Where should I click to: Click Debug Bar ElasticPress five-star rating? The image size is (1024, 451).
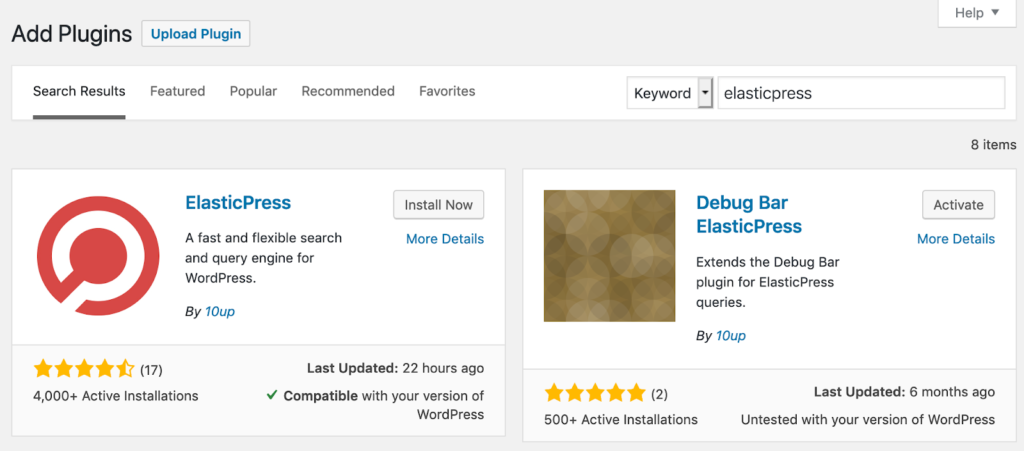[x=594, y=393]
